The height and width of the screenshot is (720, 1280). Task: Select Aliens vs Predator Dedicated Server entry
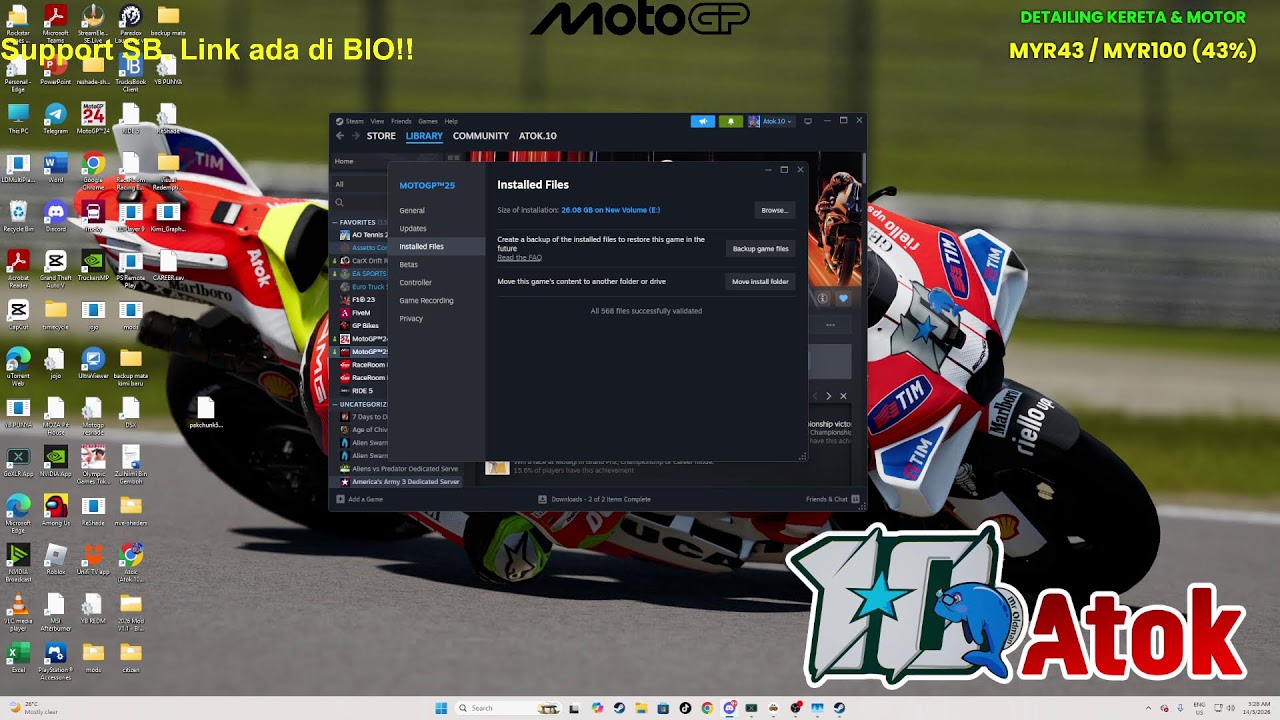click(399, 469)
